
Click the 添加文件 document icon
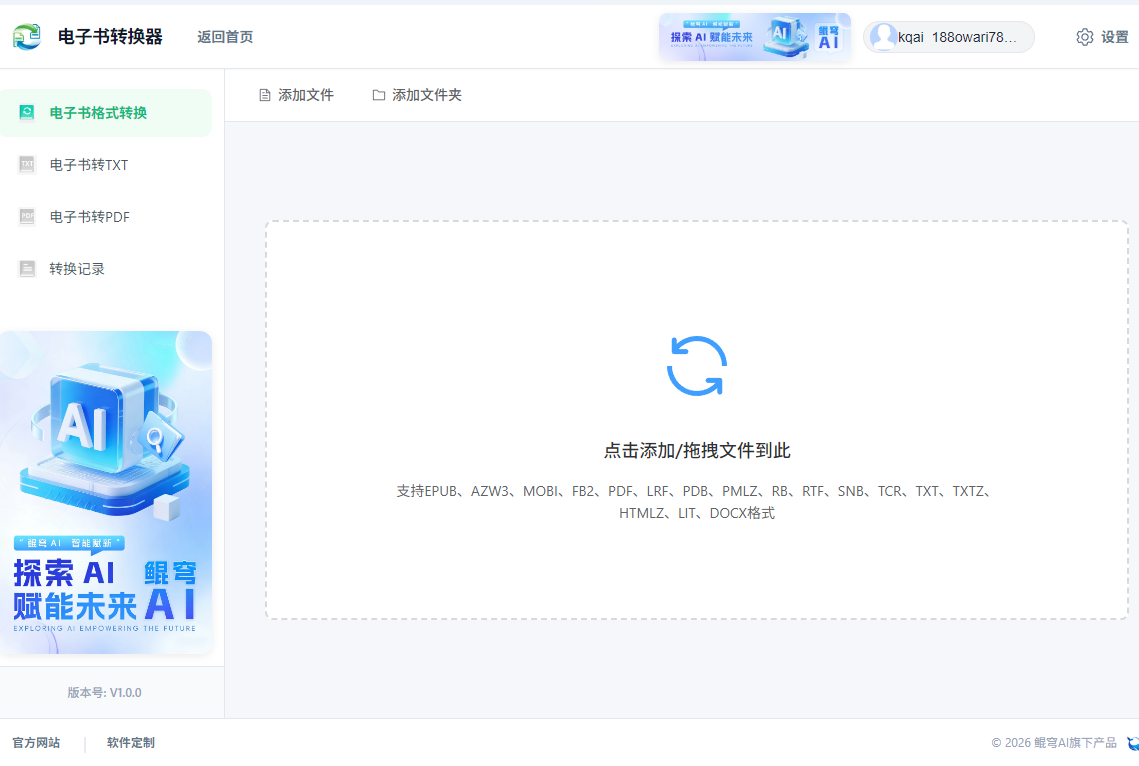tap(263, 94)
